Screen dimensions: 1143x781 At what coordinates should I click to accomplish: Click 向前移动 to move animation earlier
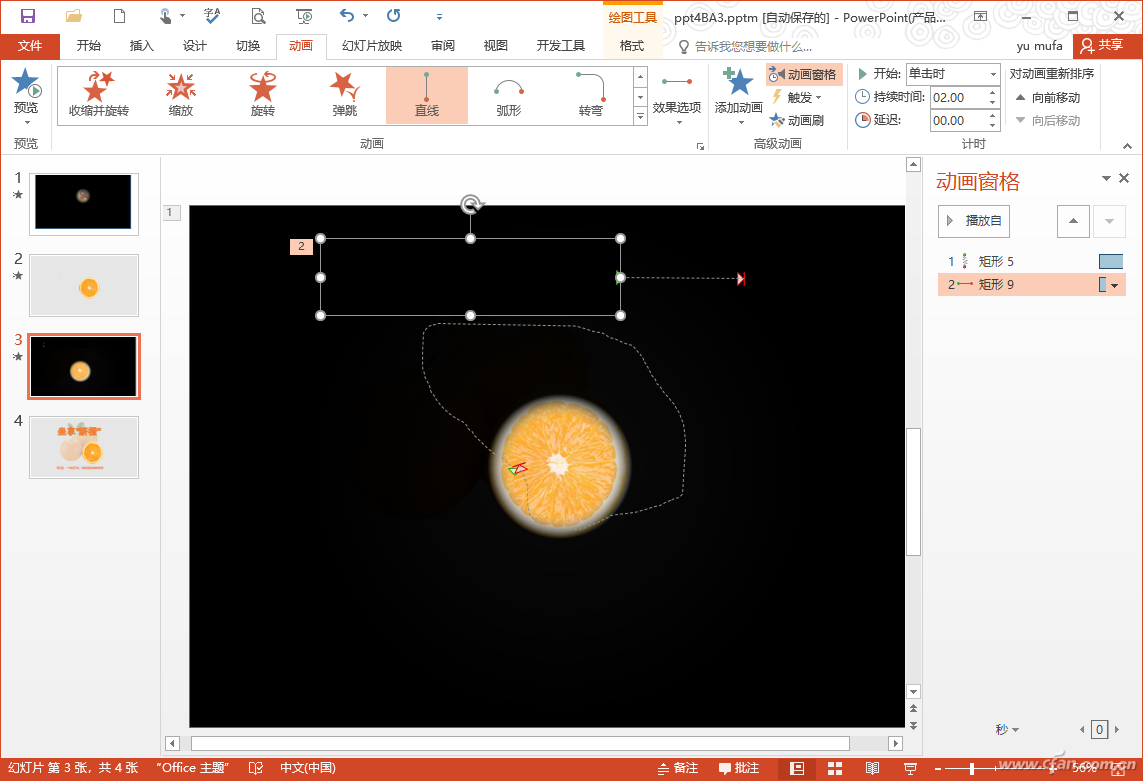pos(1048,97)
